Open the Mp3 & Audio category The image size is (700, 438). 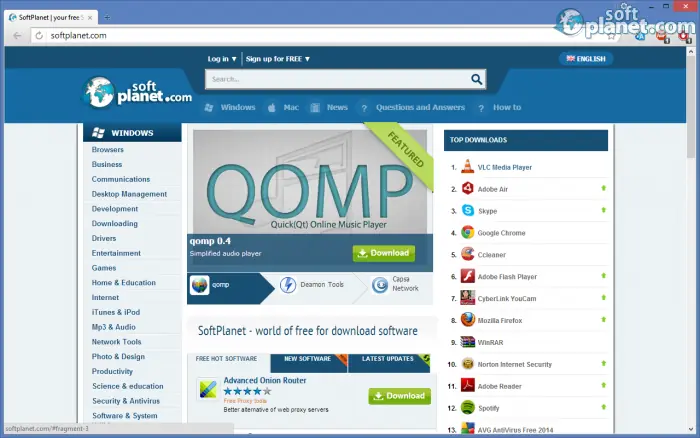[113, 327]
